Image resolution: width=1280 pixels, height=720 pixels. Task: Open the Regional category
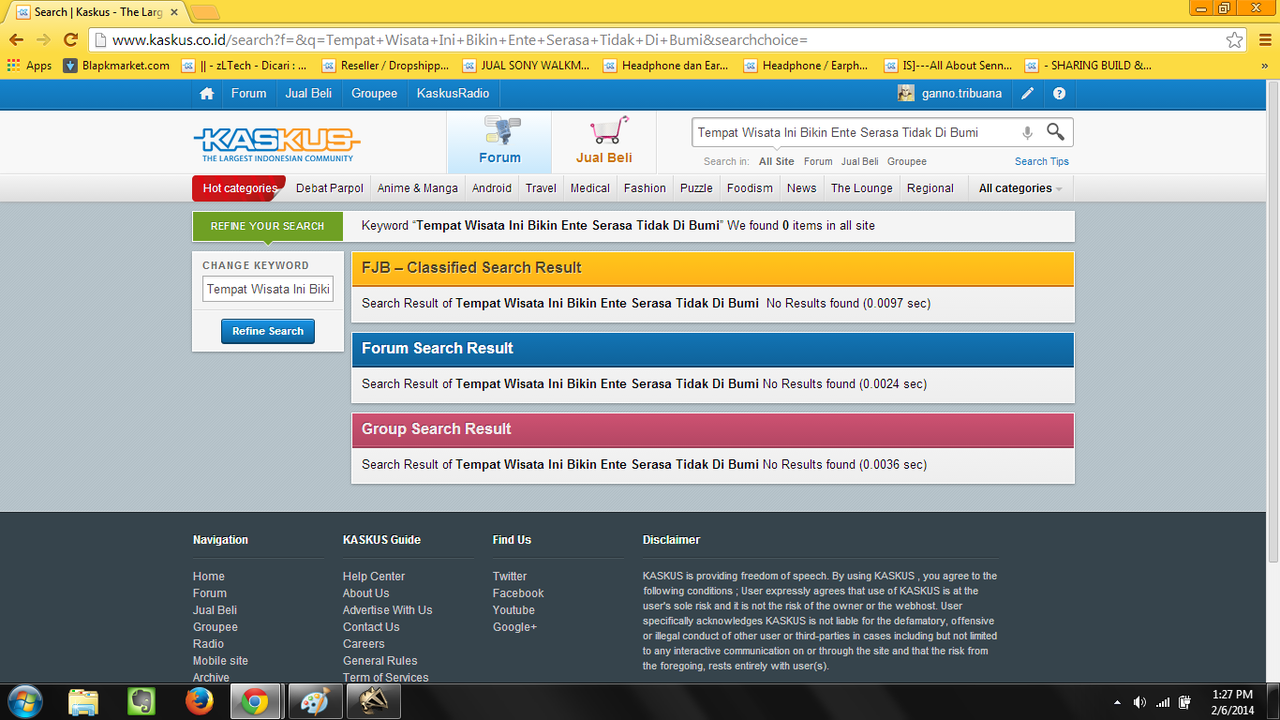(930, 188)
